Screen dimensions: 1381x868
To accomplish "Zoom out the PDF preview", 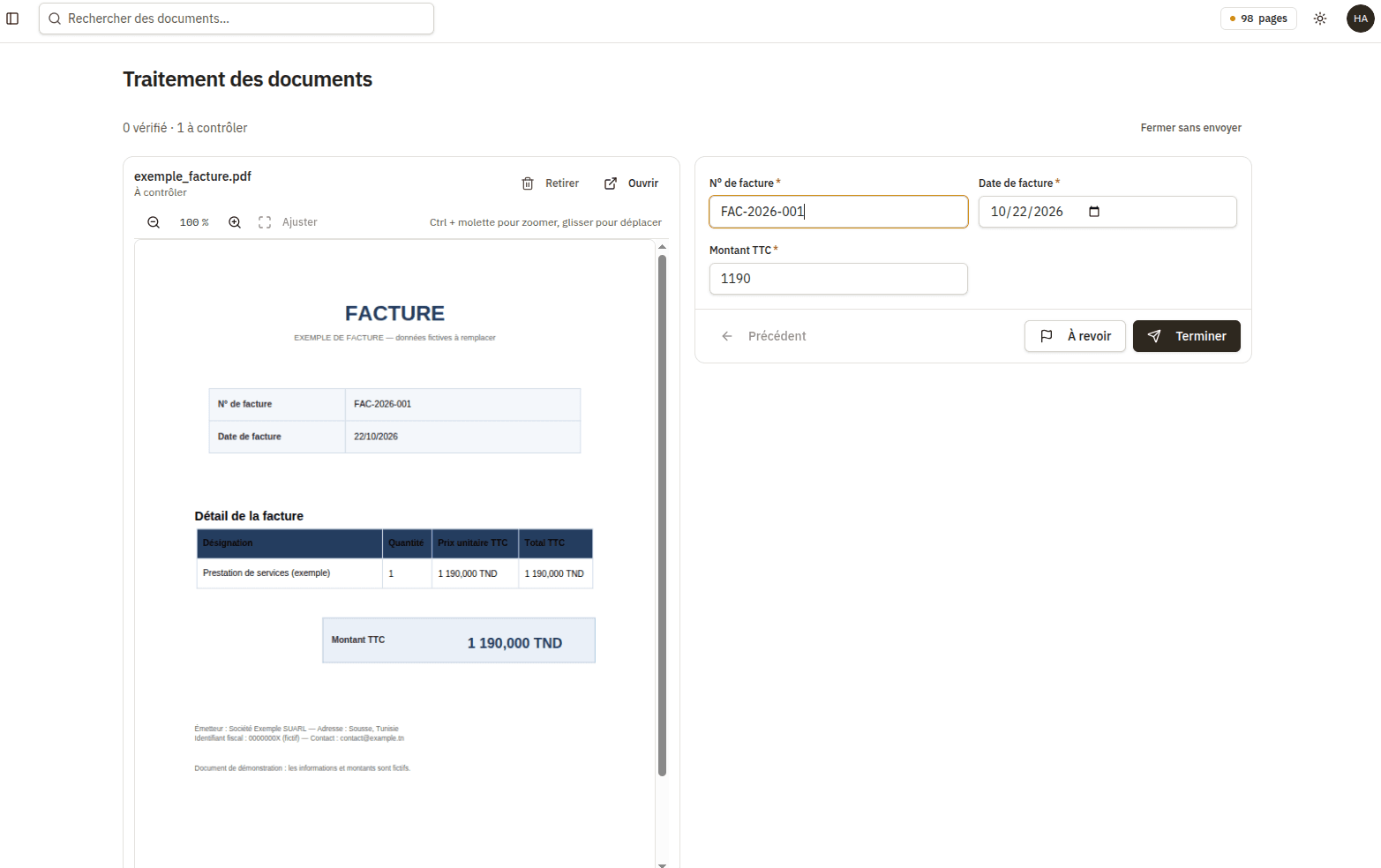I will coord(154,222).
